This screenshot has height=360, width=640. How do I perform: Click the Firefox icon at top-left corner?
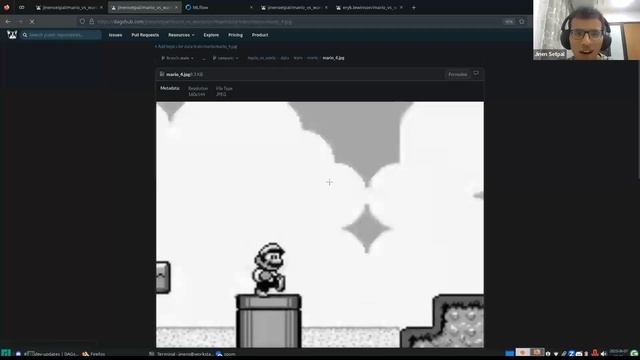pyautogui.click(x=7, y=7)
